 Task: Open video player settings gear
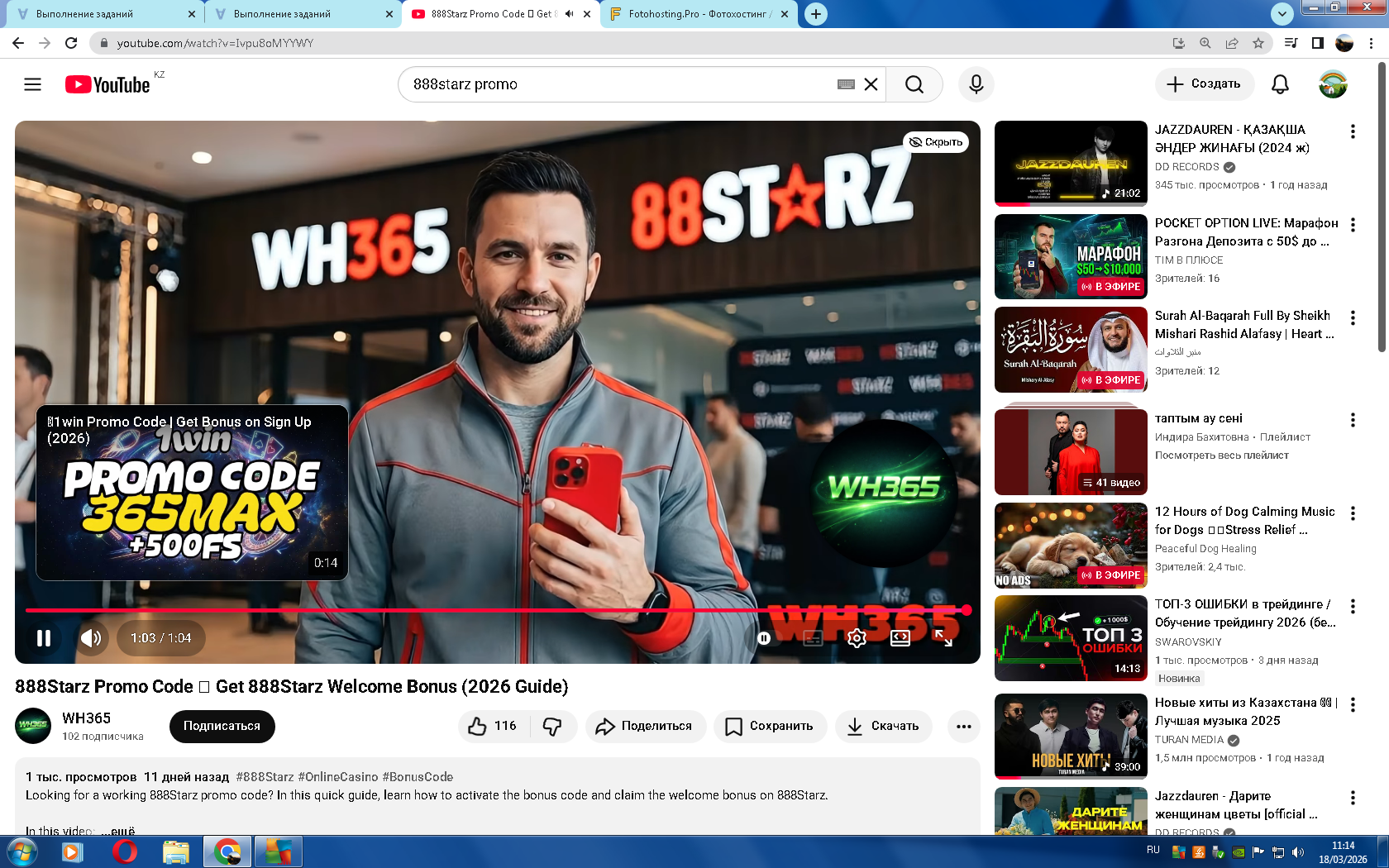pyautogui.click(x=857, y=638)
